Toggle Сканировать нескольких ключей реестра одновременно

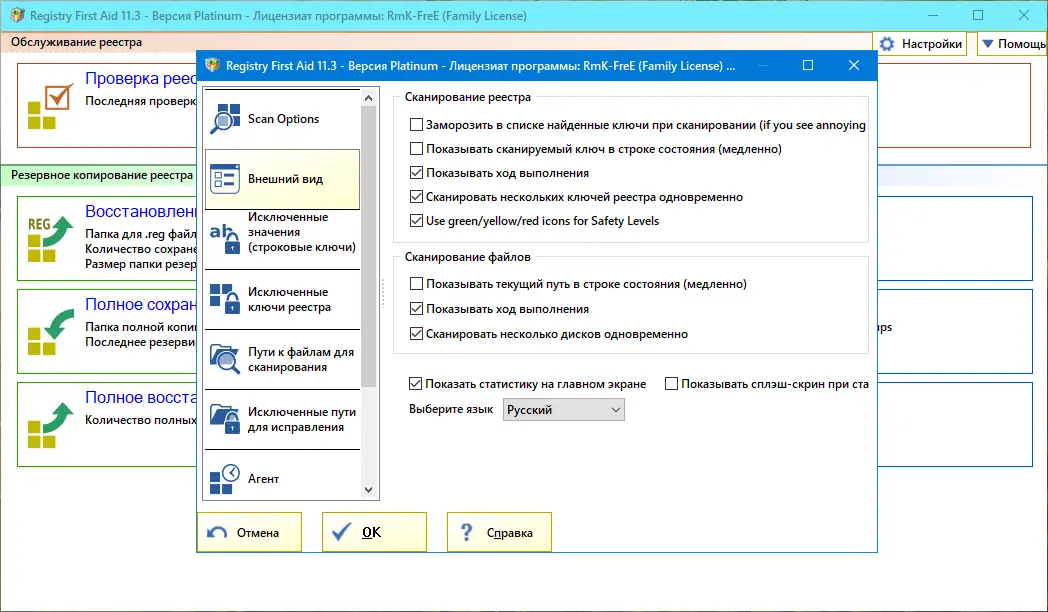416,197
